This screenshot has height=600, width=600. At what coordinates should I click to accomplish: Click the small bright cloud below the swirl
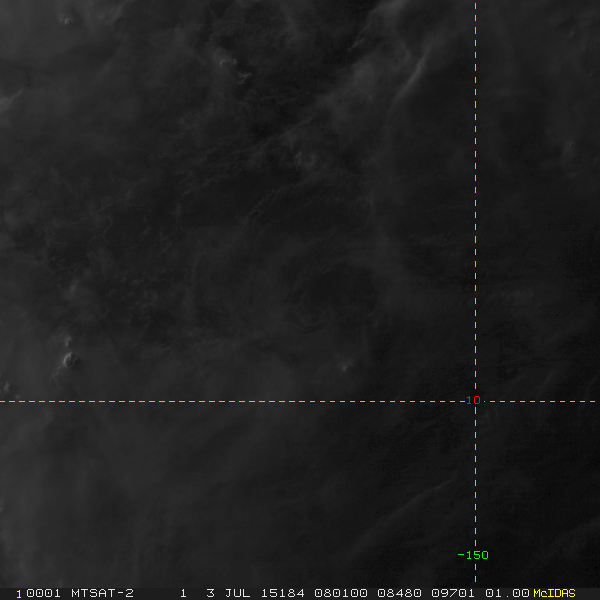[345, 367]
